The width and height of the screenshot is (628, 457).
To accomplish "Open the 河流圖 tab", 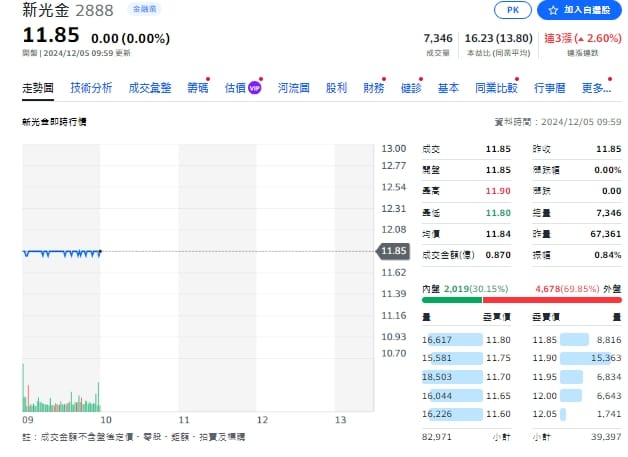I will (x=294, y=88).
